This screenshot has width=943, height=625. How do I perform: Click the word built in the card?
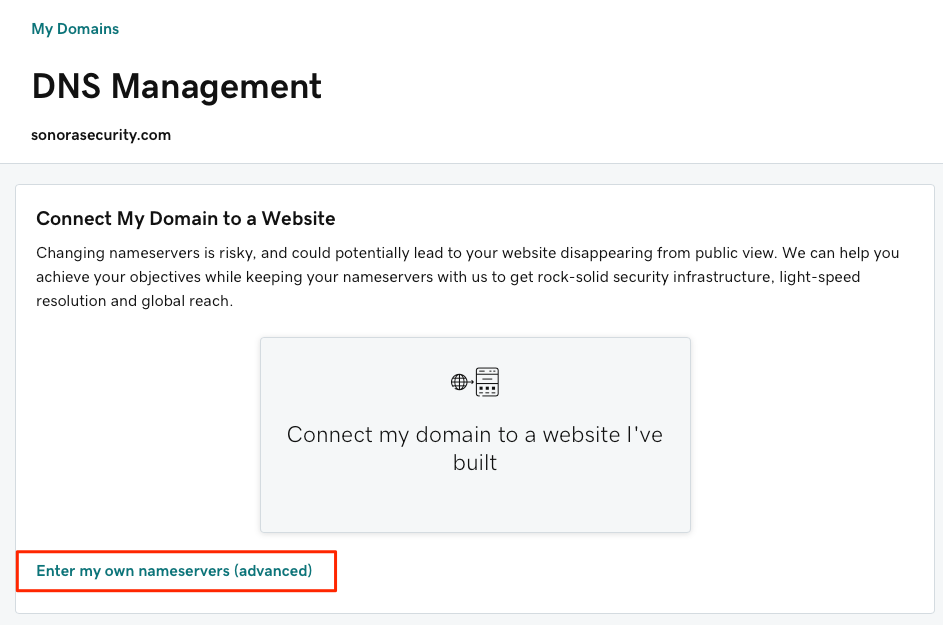pos(475,463)
